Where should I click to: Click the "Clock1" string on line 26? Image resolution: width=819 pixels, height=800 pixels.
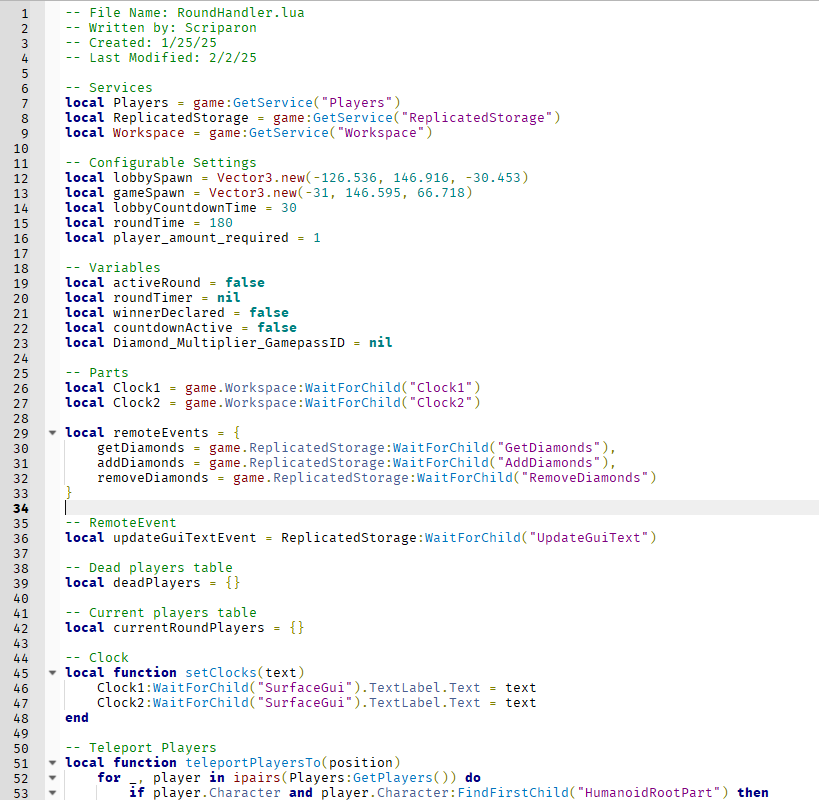[x=440, y=387]
